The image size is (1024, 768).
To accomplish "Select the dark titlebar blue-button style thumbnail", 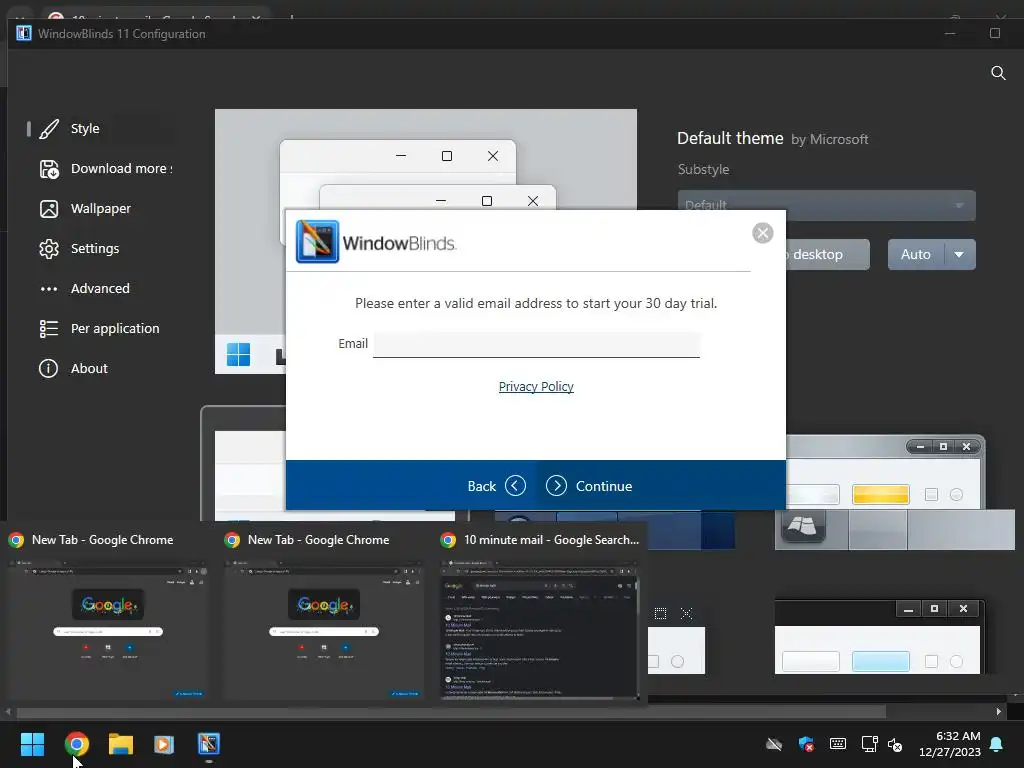I will point(878,637).
